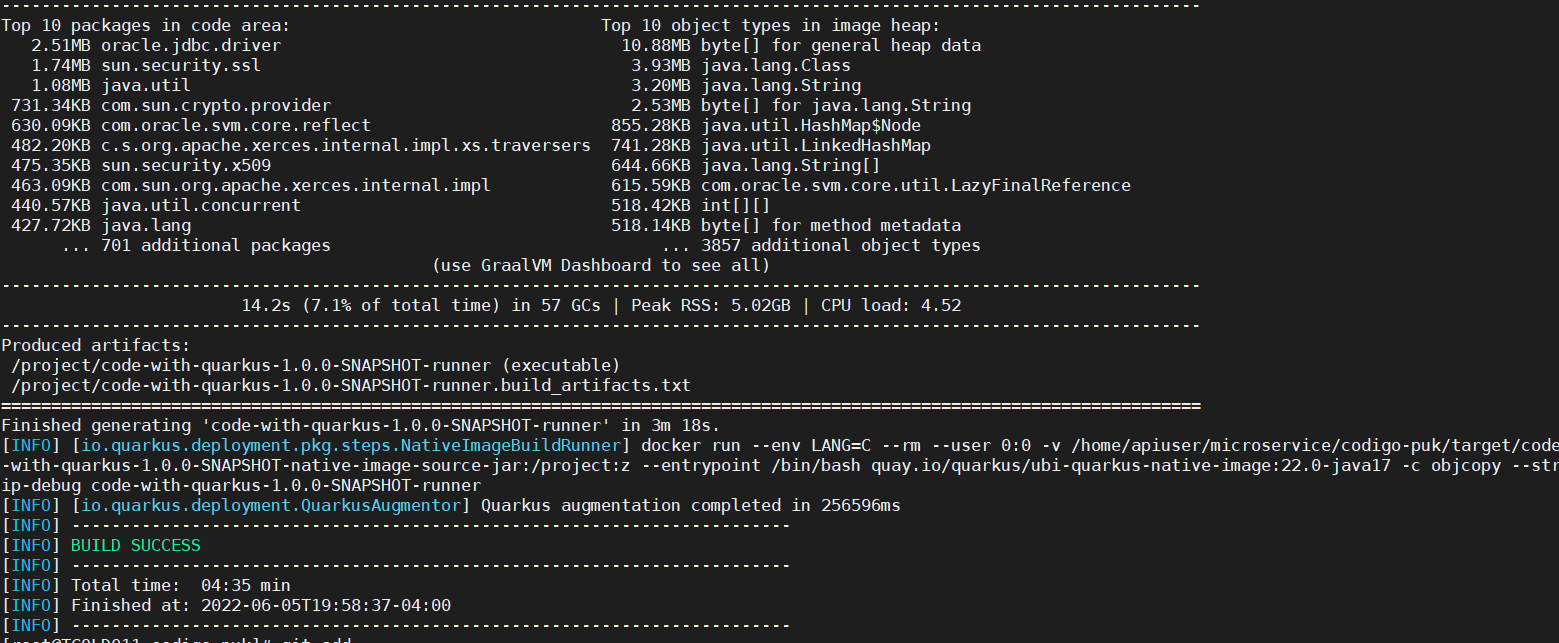Click 'com.oracle.svm.core.util.LazyFinalReference' text
The width and height of the screenshot is (1559, 643).
pyautogui.click(x=916, y=186)
